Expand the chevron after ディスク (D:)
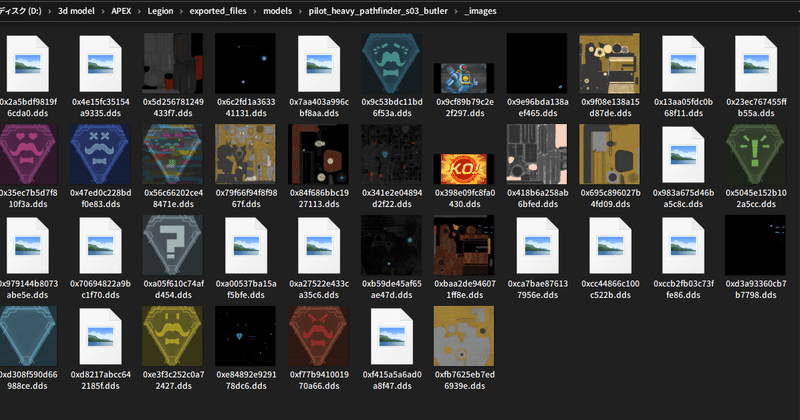The width and height of the screenshot is (800, 420). (x=49, y=11)
